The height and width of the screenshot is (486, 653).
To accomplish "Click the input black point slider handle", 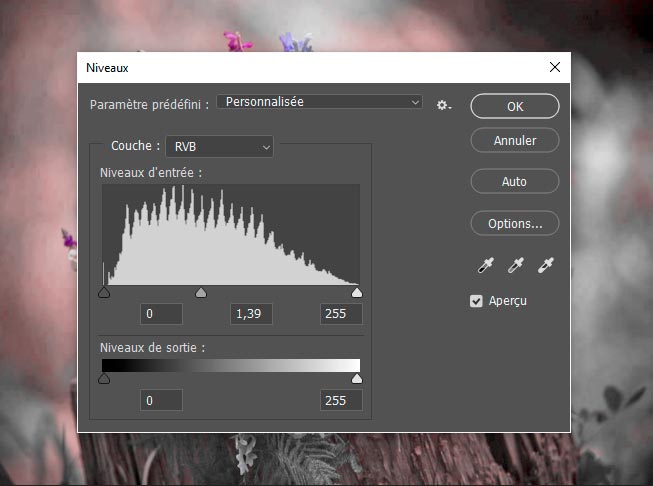I will pos(104,293).
